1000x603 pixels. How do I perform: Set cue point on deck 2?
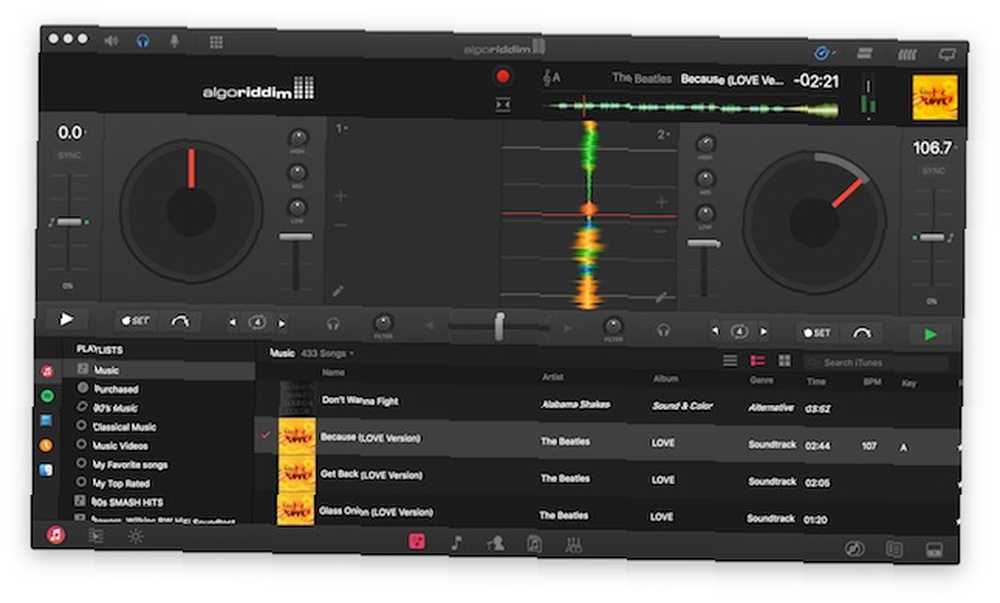pos(816,333)
